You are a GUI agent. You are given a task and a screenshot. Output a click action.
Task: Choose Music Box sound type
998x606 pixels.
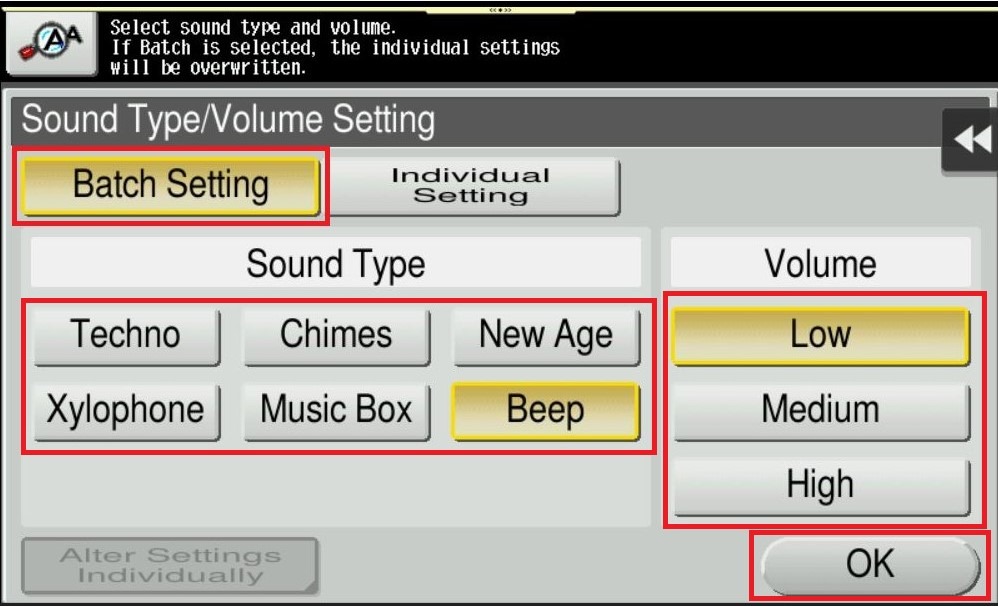coord(336,410)
